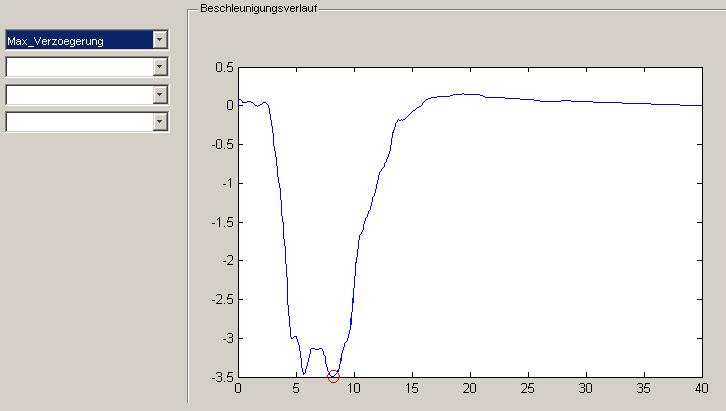Click the -2 tick label on the y-axis
The image size is (726, 411).
click(227, 261)
